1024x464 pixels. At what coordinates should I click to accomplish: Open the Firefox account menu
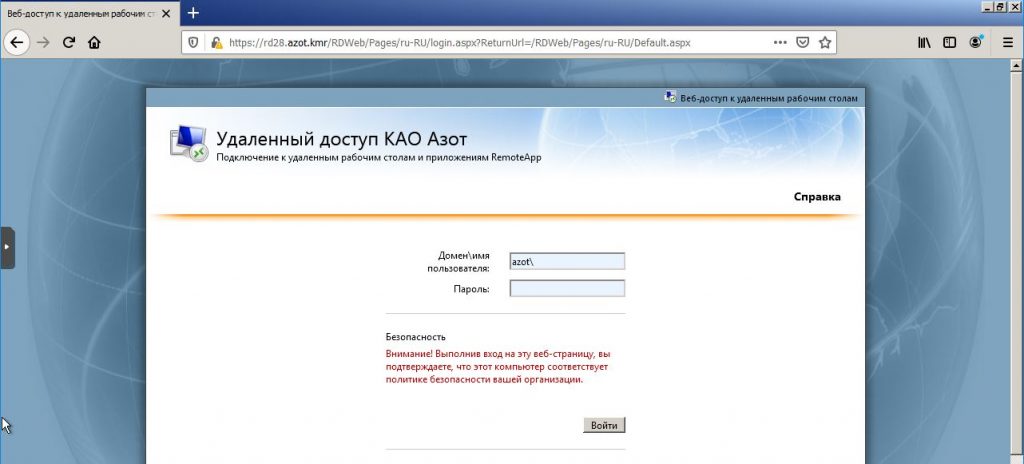pyautogui.click(x=976, y=42)
